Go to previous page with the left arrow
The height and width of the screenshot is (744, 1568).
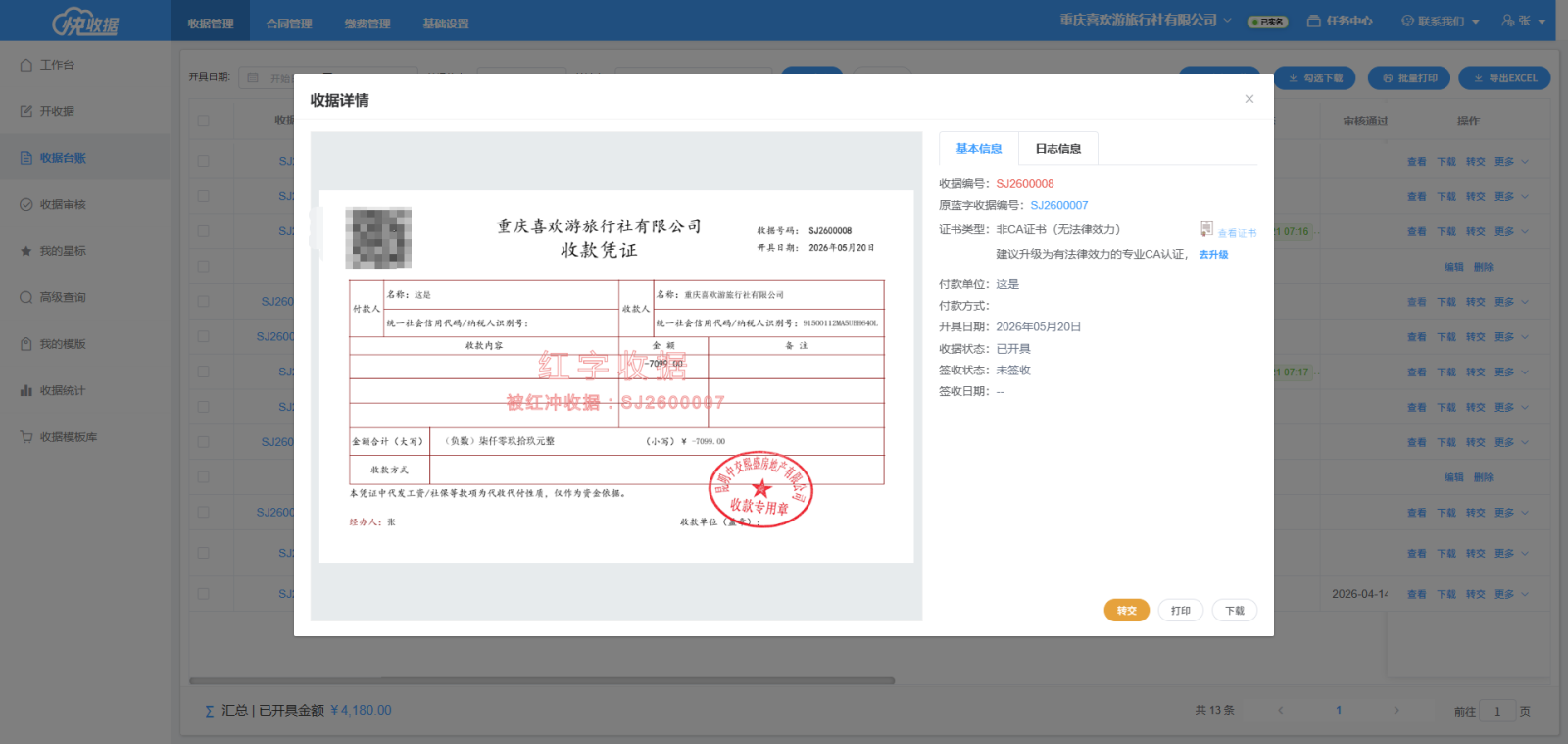1280,710
